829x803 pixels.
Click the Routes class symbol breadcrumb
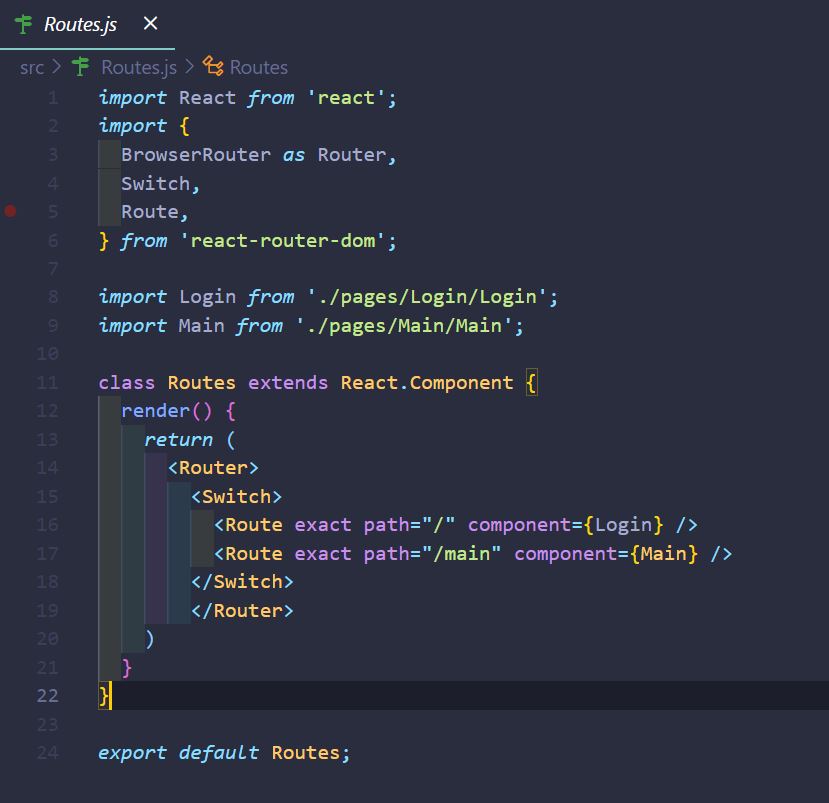[x=259, y=68]
